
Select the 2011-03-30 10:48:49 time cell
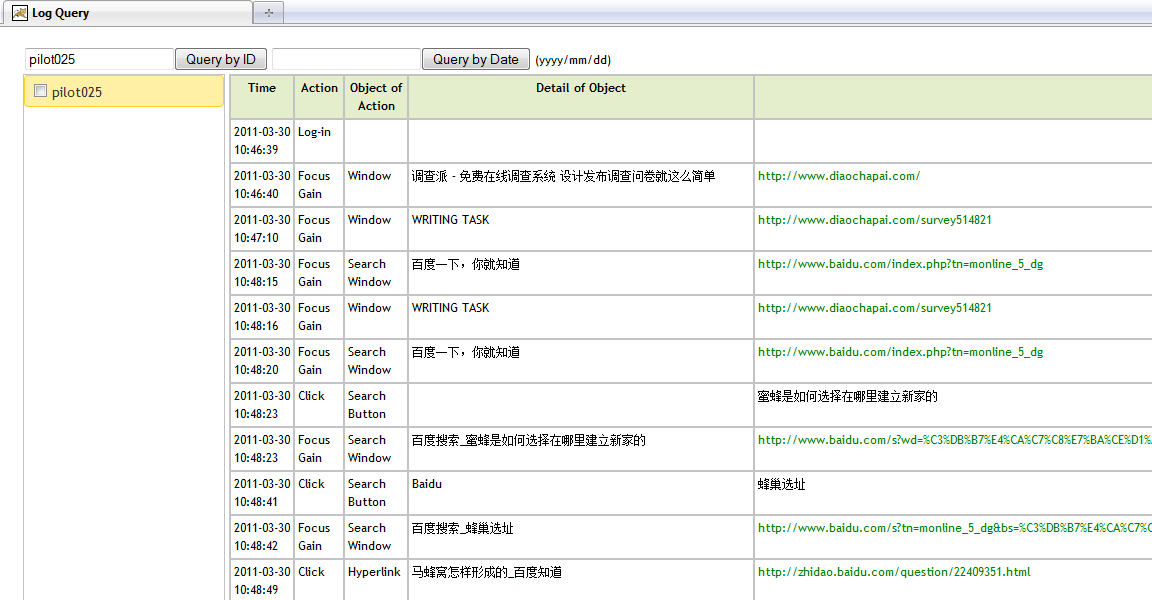pyautogui.click(x=262, y=581)
